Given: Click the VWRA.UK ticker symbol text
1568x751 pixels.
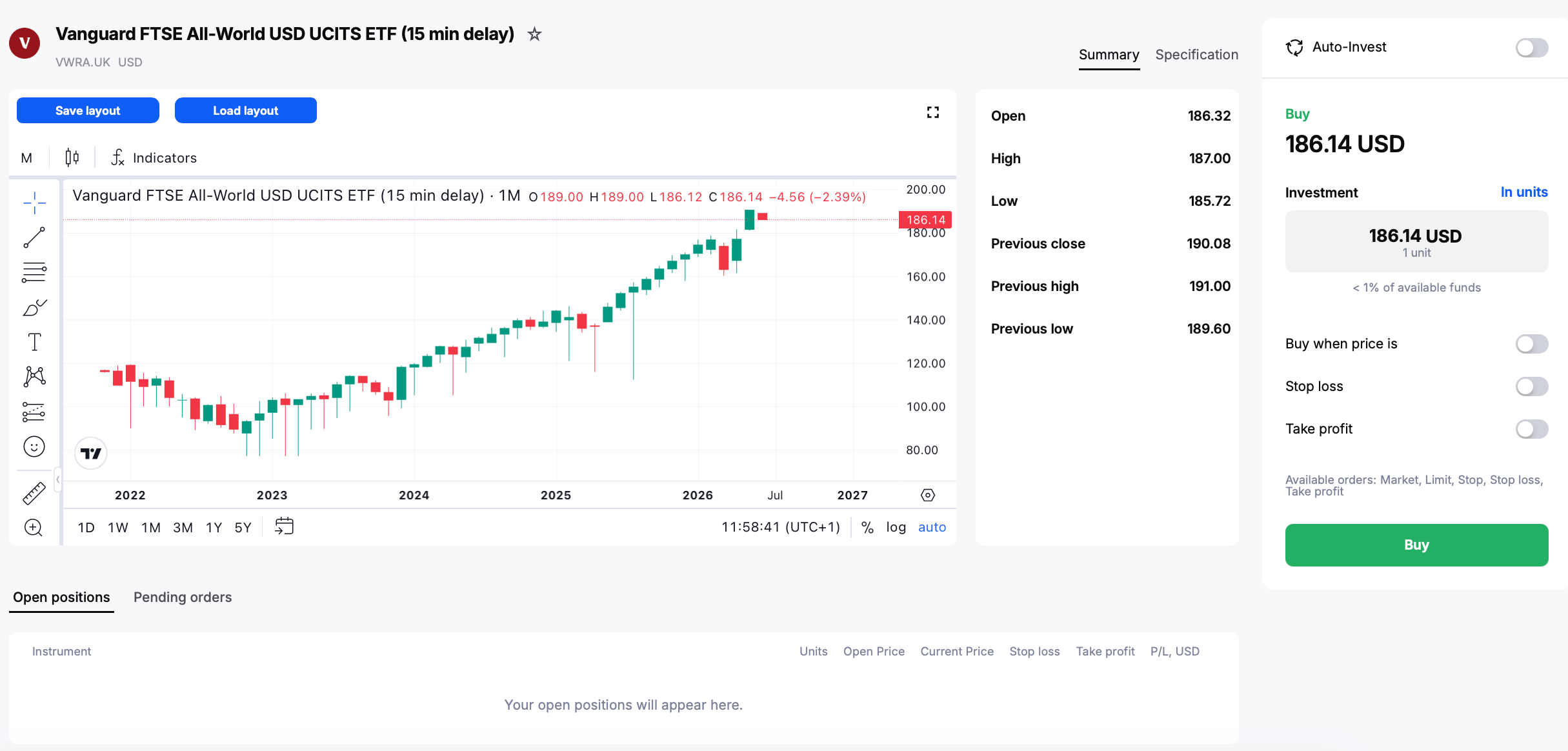Looking at the screenshot, I should 83,63.
